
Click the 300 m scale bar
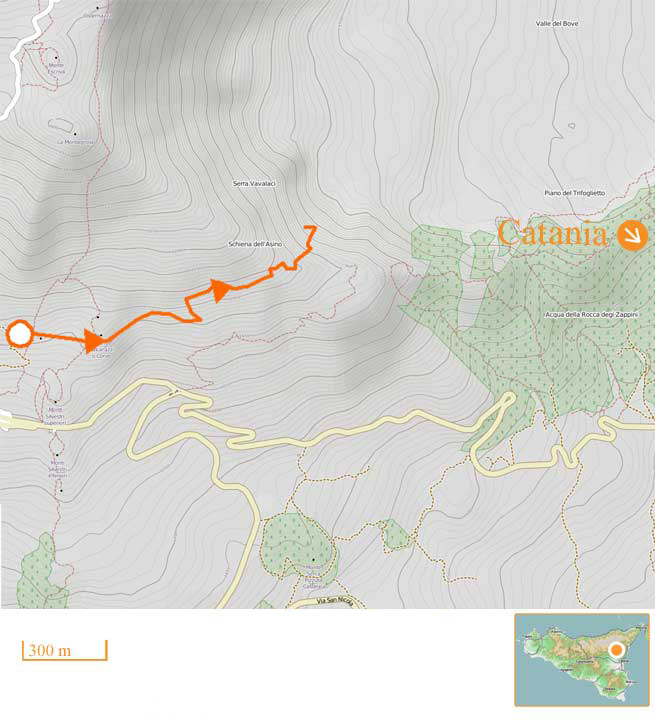pos(65,650)
